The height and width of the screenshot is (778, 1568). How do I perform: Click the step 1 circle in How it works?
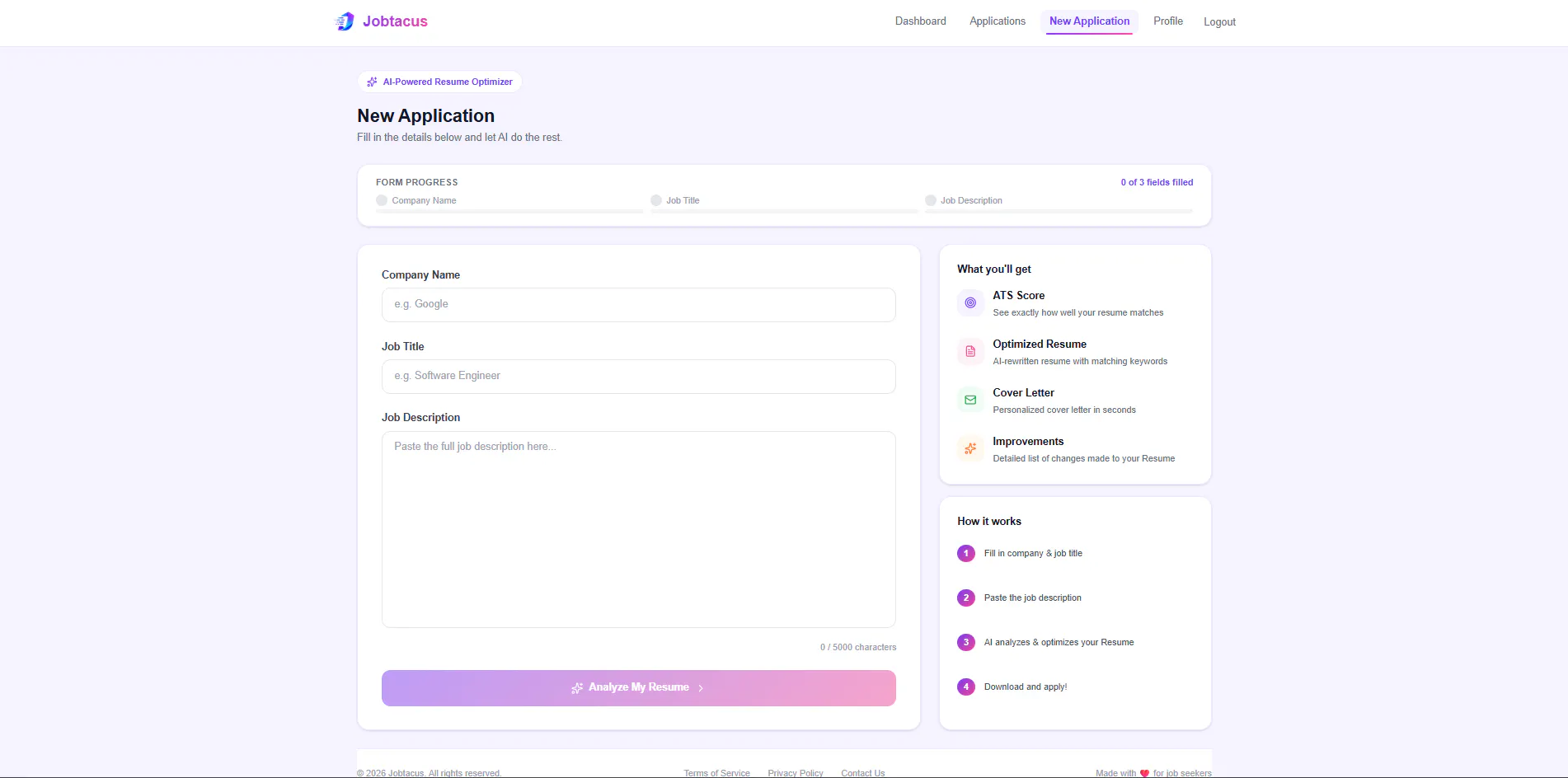tap(966, 553)
